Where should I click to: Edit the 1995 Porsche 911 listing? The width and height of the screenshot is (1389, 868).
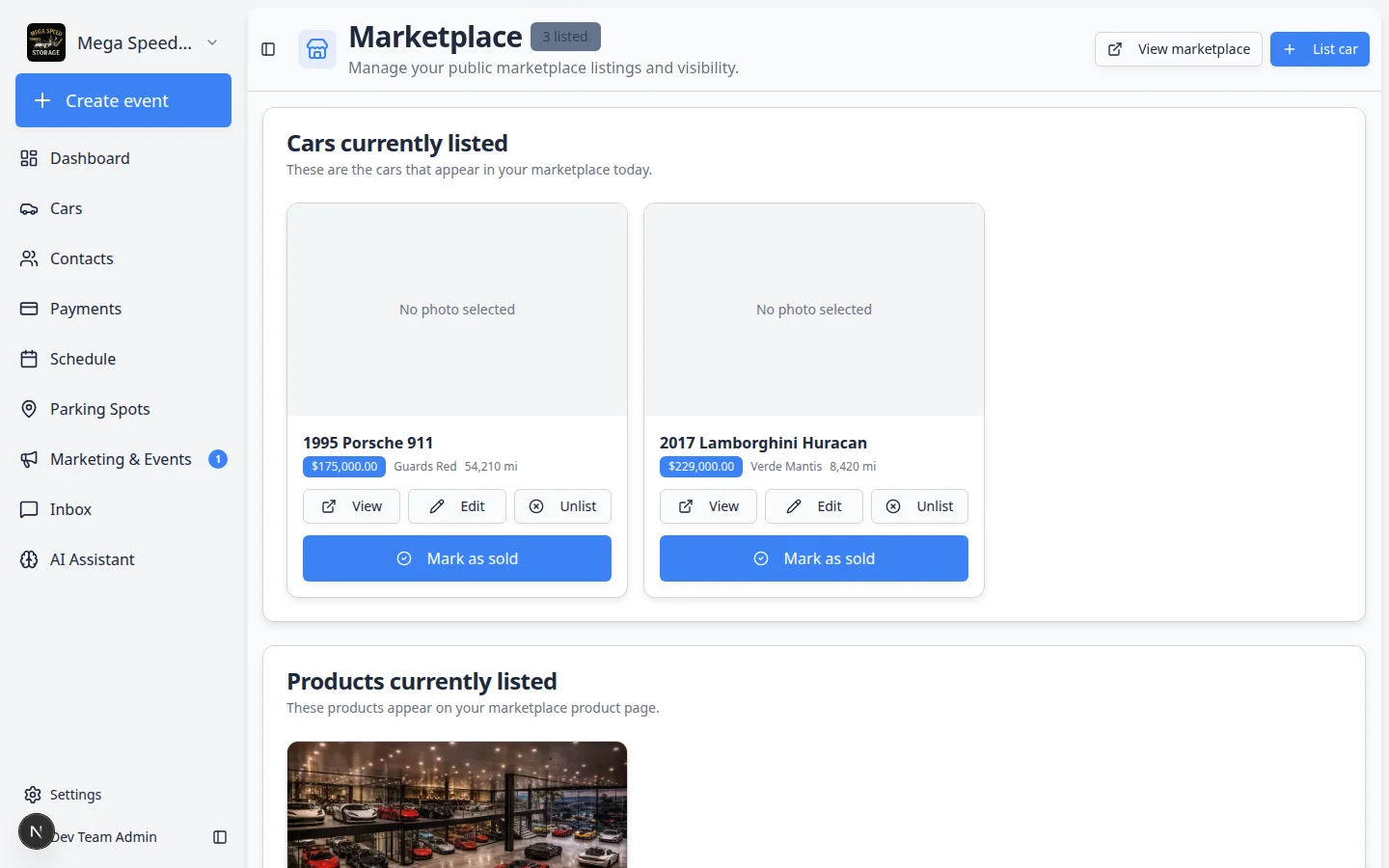457,506
